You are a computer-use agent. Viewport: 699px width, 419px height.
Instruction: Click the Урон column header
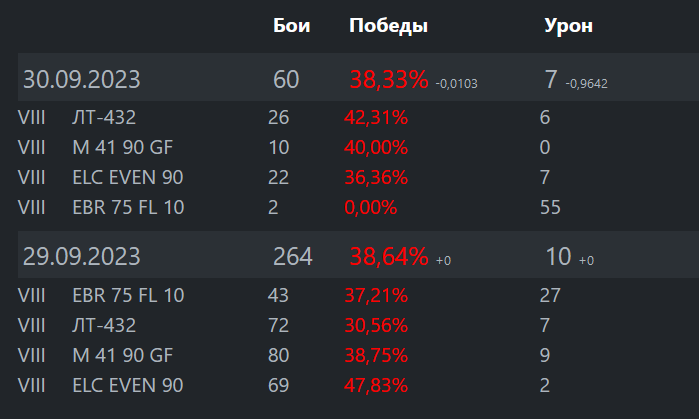[568, 26]
